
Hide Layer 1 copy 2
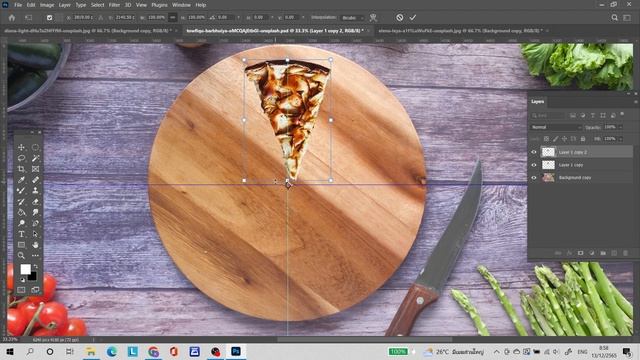(534, 152)
